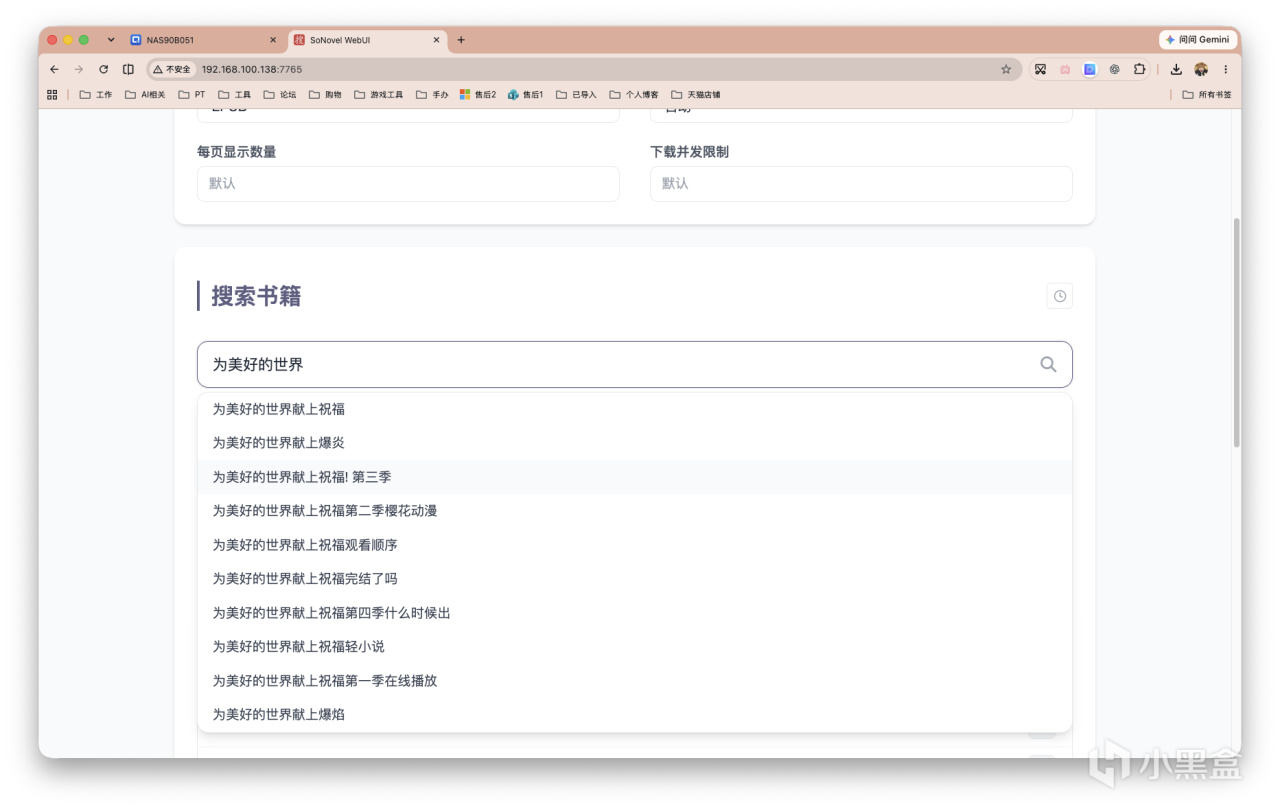This screenshot has height=809, width=1280.
Task: Open the Chrome profile avatar
Action: 1201,69
